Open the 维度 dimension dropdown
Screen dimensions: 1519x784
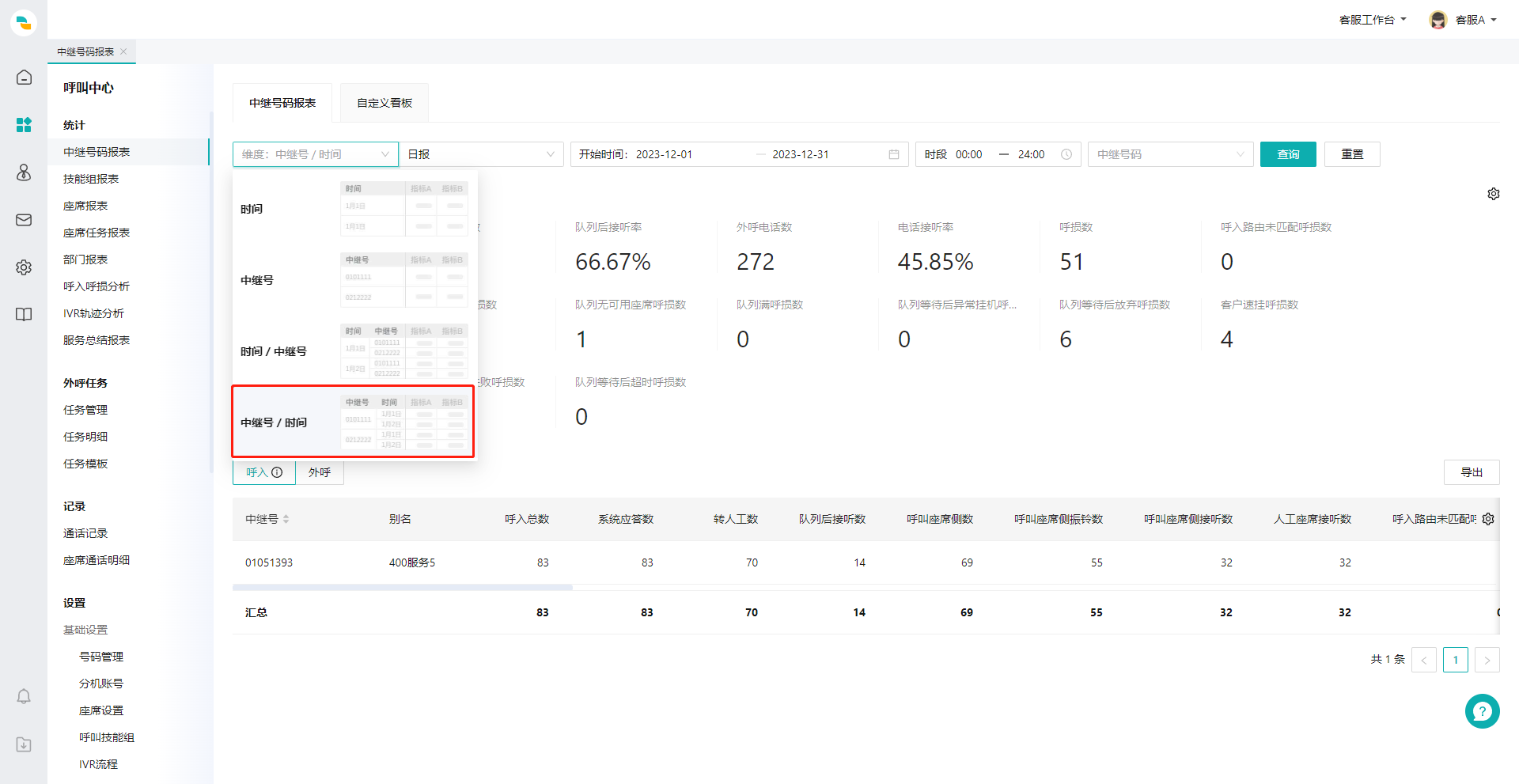coord(316,154)
